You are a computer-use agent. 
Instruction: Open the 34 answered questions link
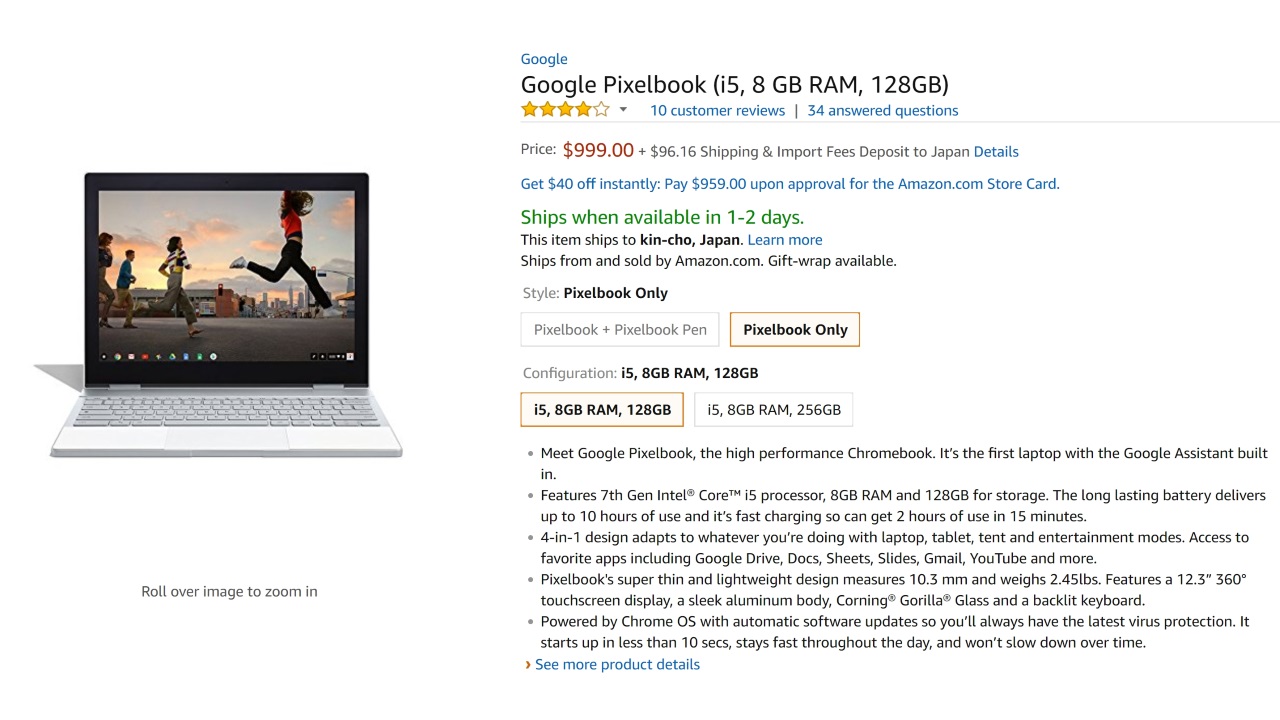click(x=882, y=111)
